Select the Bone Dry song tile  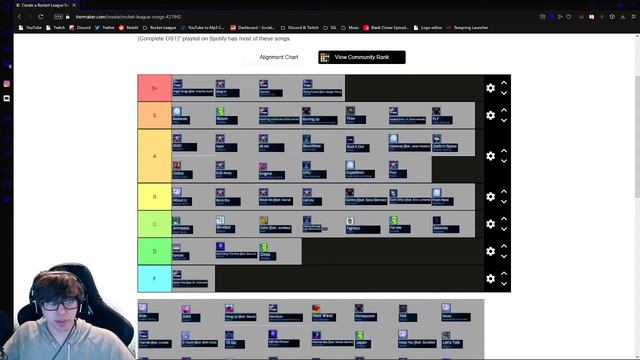click(228, 197)
